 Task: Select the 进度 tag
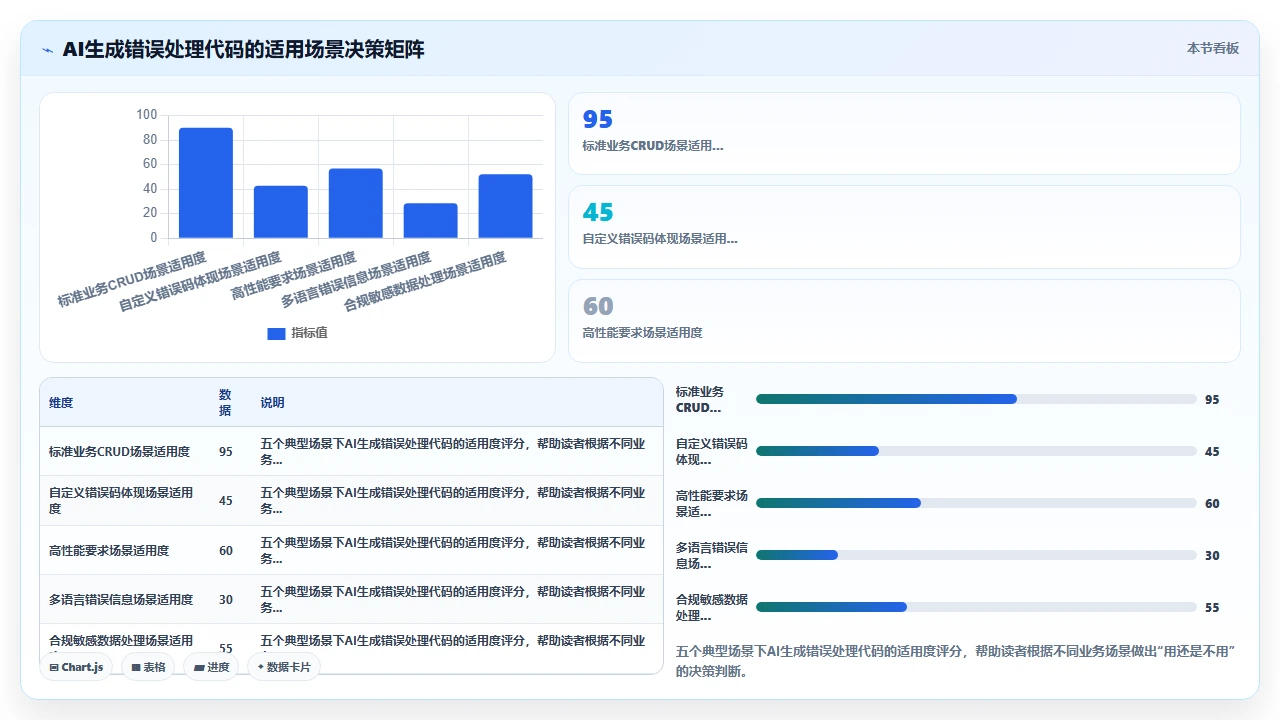coord(211,667)
